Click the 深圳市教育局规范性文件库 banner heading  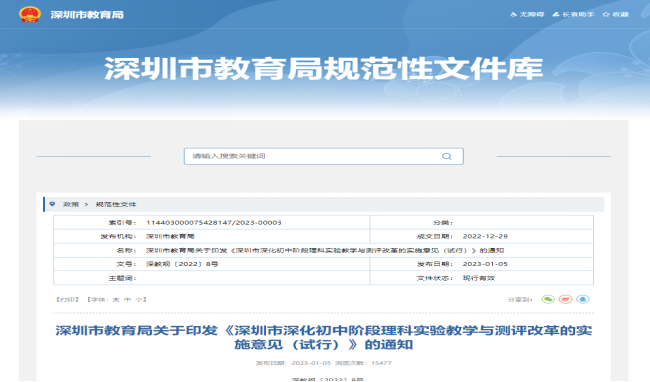point(324,68)
